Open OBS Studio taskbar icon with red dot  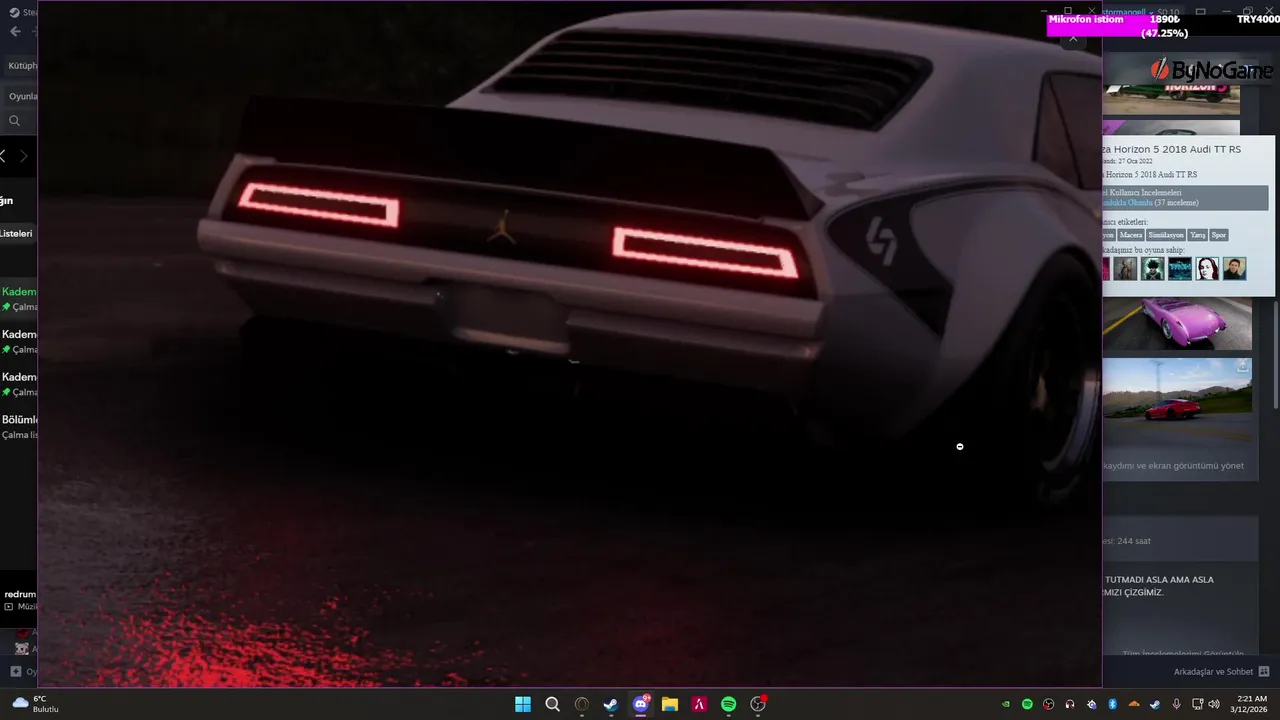click(758, 704)
